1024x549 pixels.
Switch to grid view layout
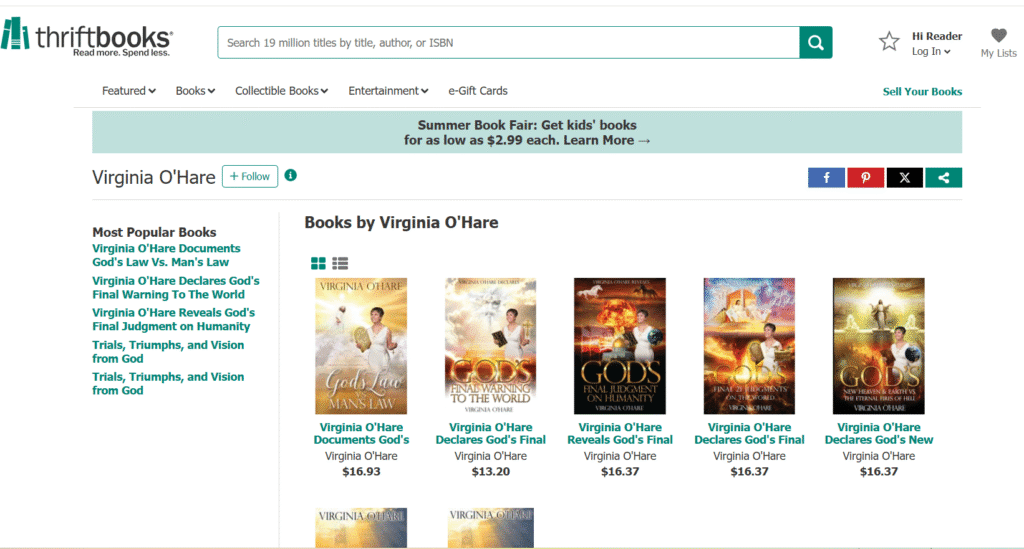pos(318,263)
